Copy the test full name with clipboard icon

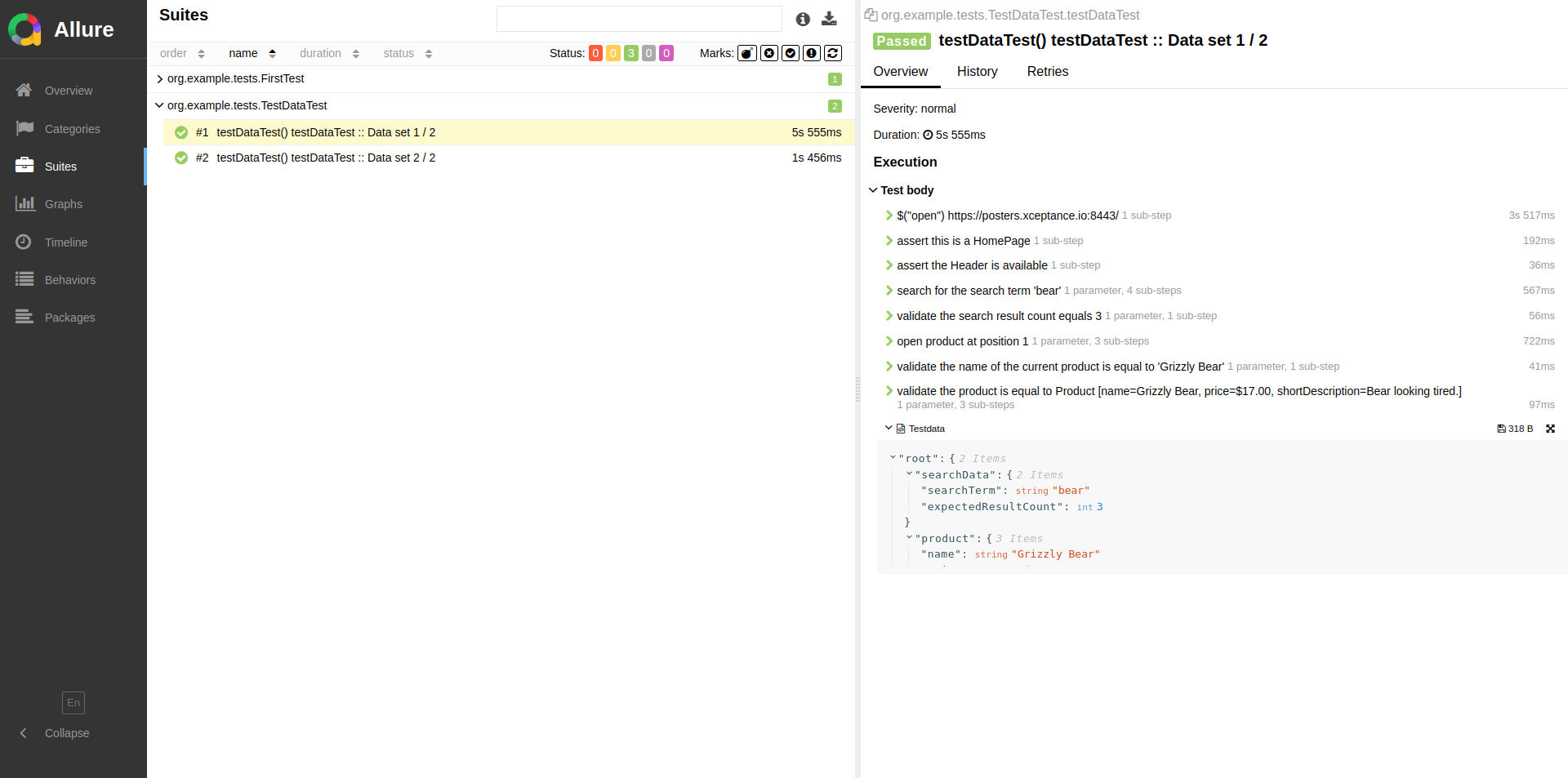(x=871, y=15)
